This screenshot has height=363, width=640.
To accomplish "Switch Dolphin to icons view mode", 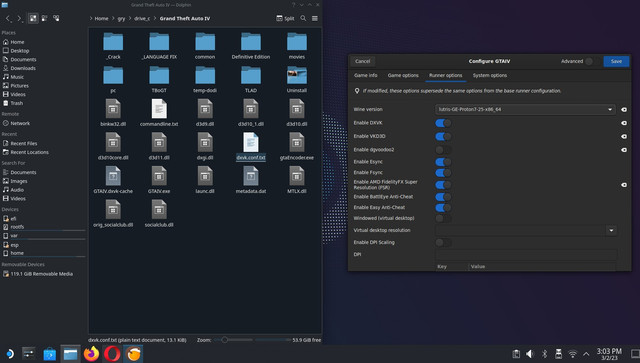I will point(33,18).
